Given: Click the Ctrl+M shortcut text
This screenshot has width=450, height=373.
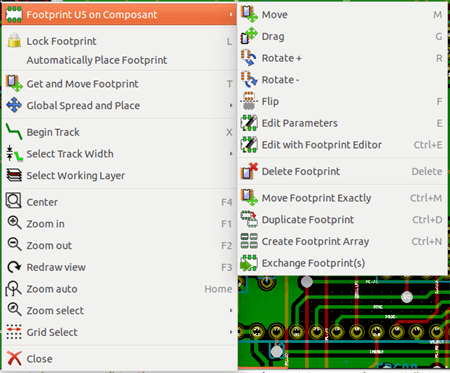Looking at the screenshot, I should click(x=426, y=198).
